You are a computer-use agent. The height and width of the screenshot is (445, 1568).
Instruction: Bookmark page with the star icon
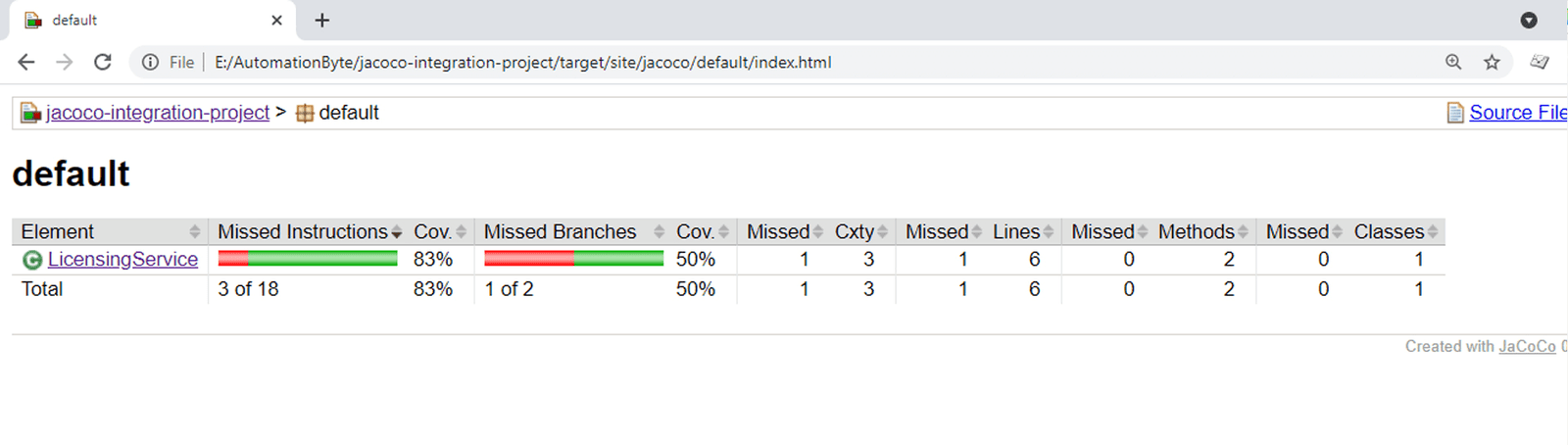[1492, 62]
